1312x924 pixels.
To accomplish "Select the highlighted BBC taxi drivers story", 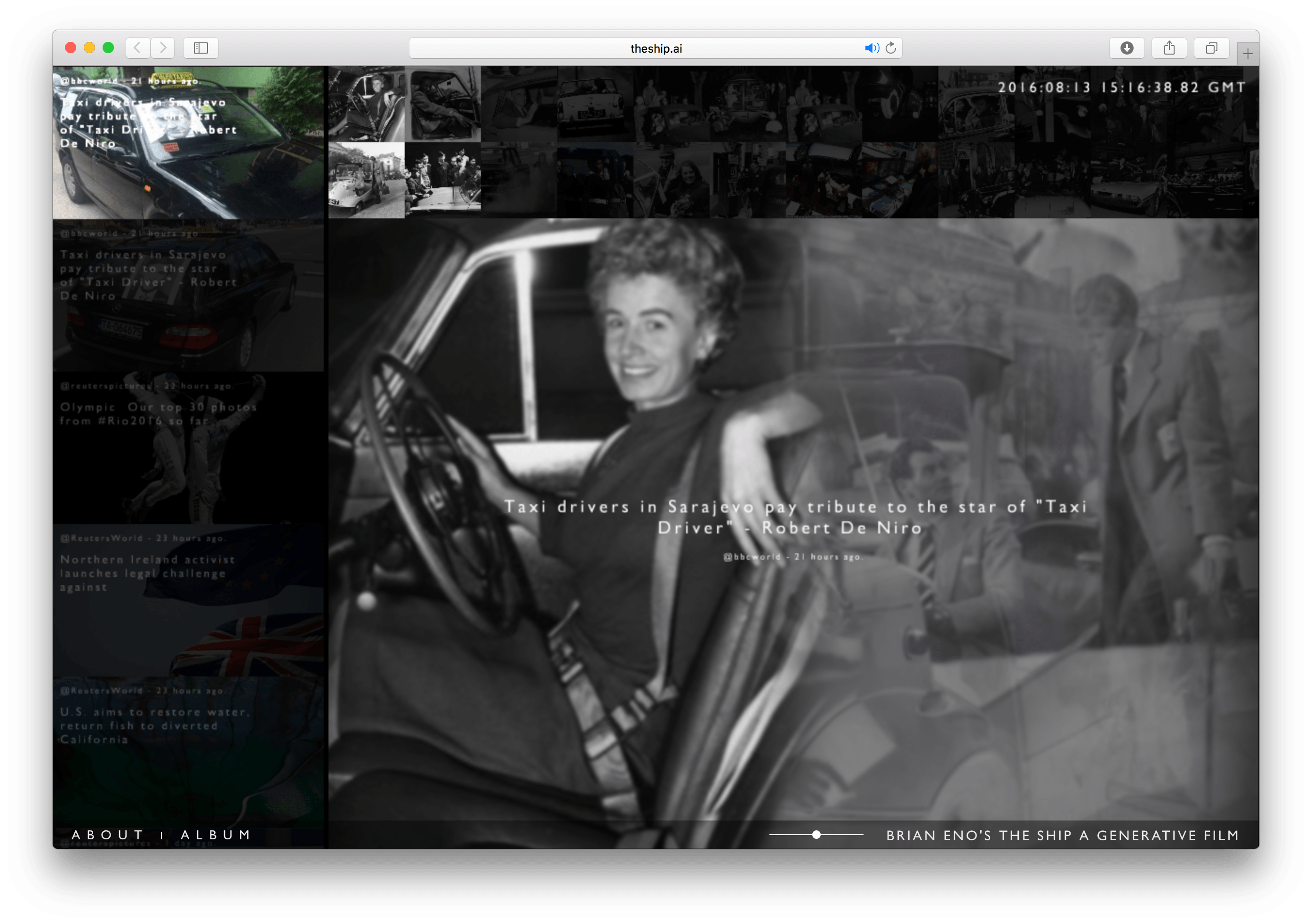I will [188, 143].
